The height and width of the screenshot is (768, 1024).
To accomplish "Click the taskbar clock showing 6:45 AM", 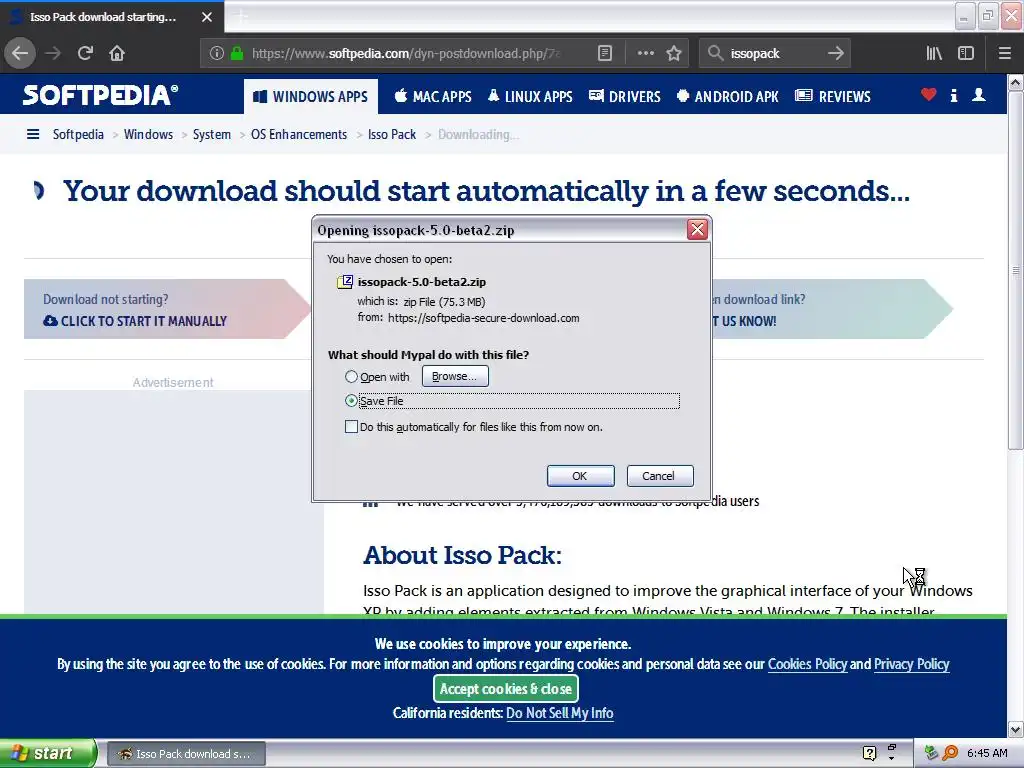I will coord(987,753).
